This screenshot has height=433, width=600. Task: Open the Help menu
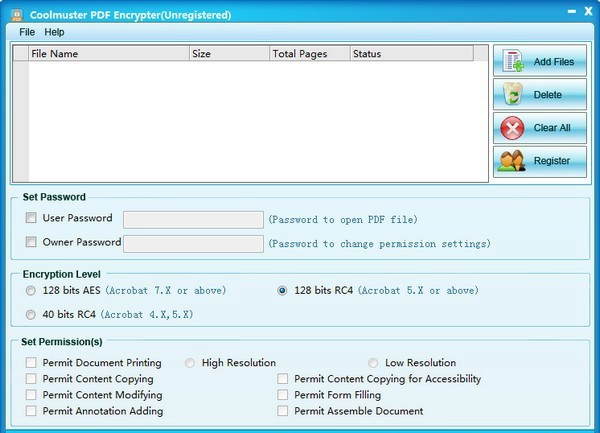[x=54, y=32]
